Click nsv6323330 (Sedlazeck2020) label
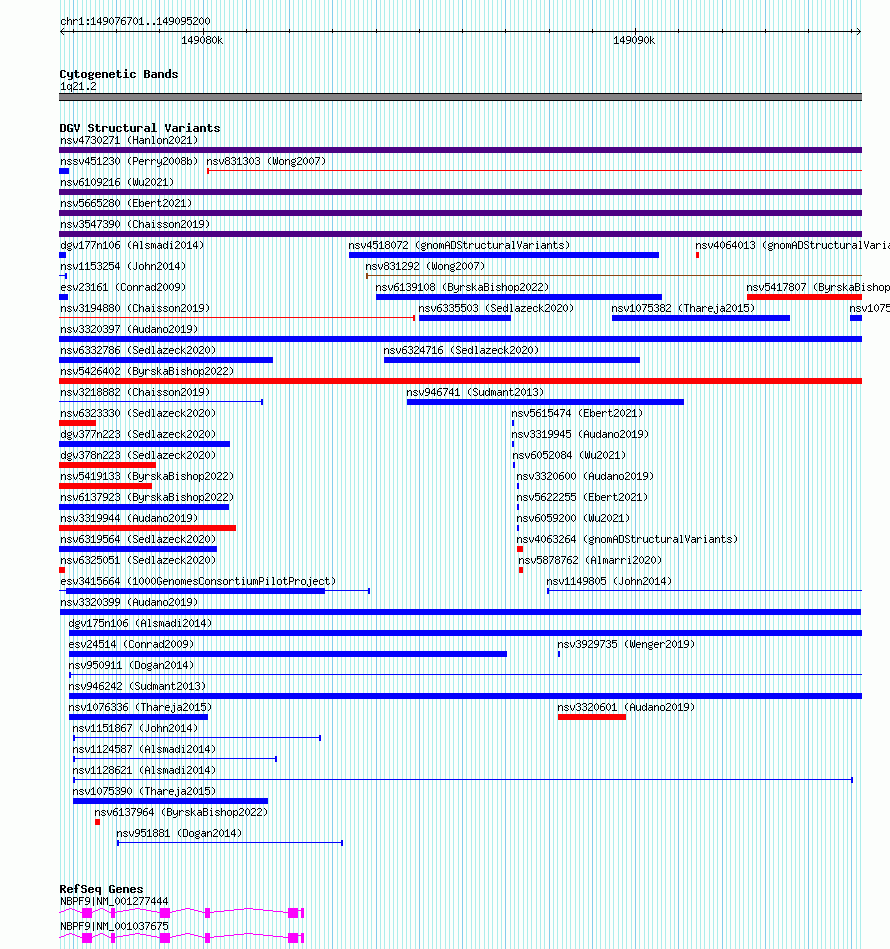This screenshot has width=890, height=949. (138, 413)
